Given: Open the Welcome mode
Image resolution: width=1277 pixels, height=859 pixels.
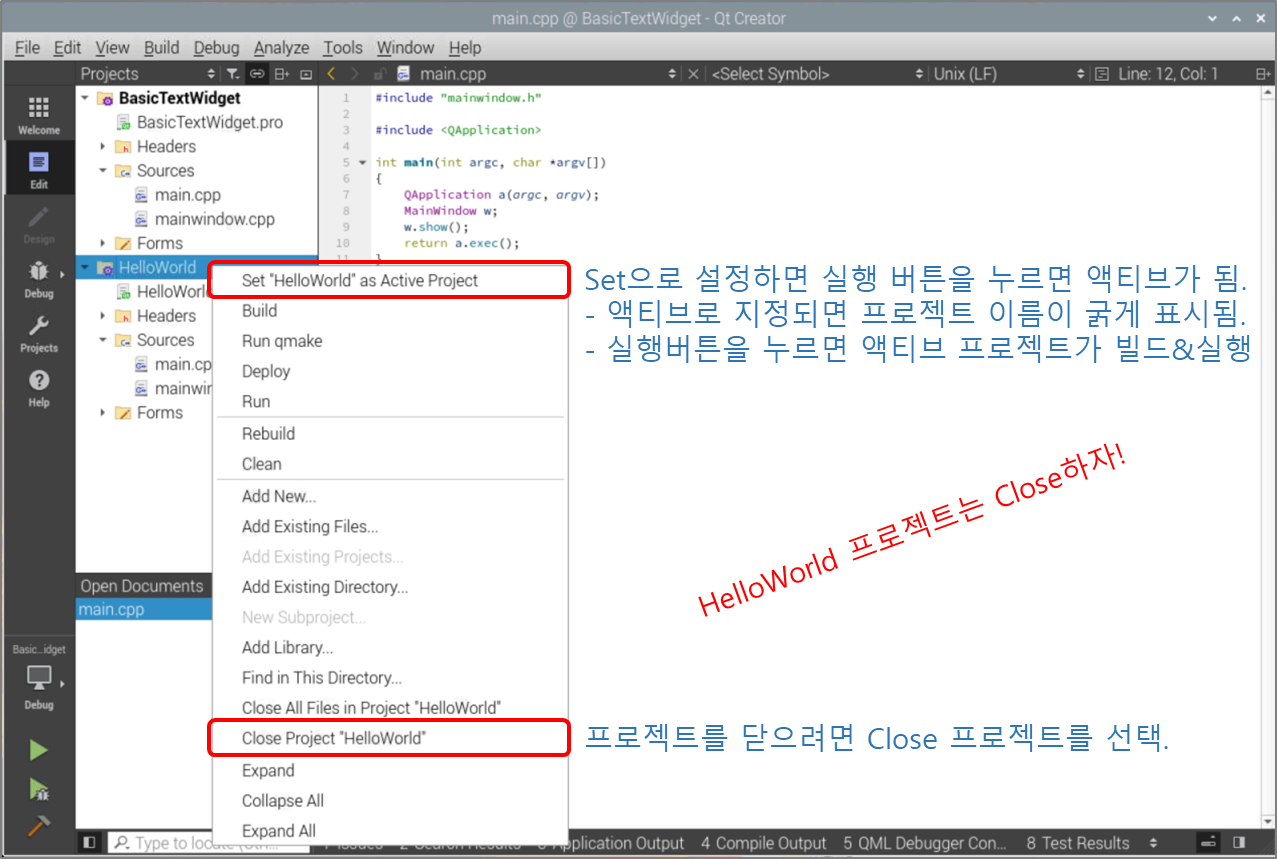Looking at the screenshot, I should [x=38, y=115].
